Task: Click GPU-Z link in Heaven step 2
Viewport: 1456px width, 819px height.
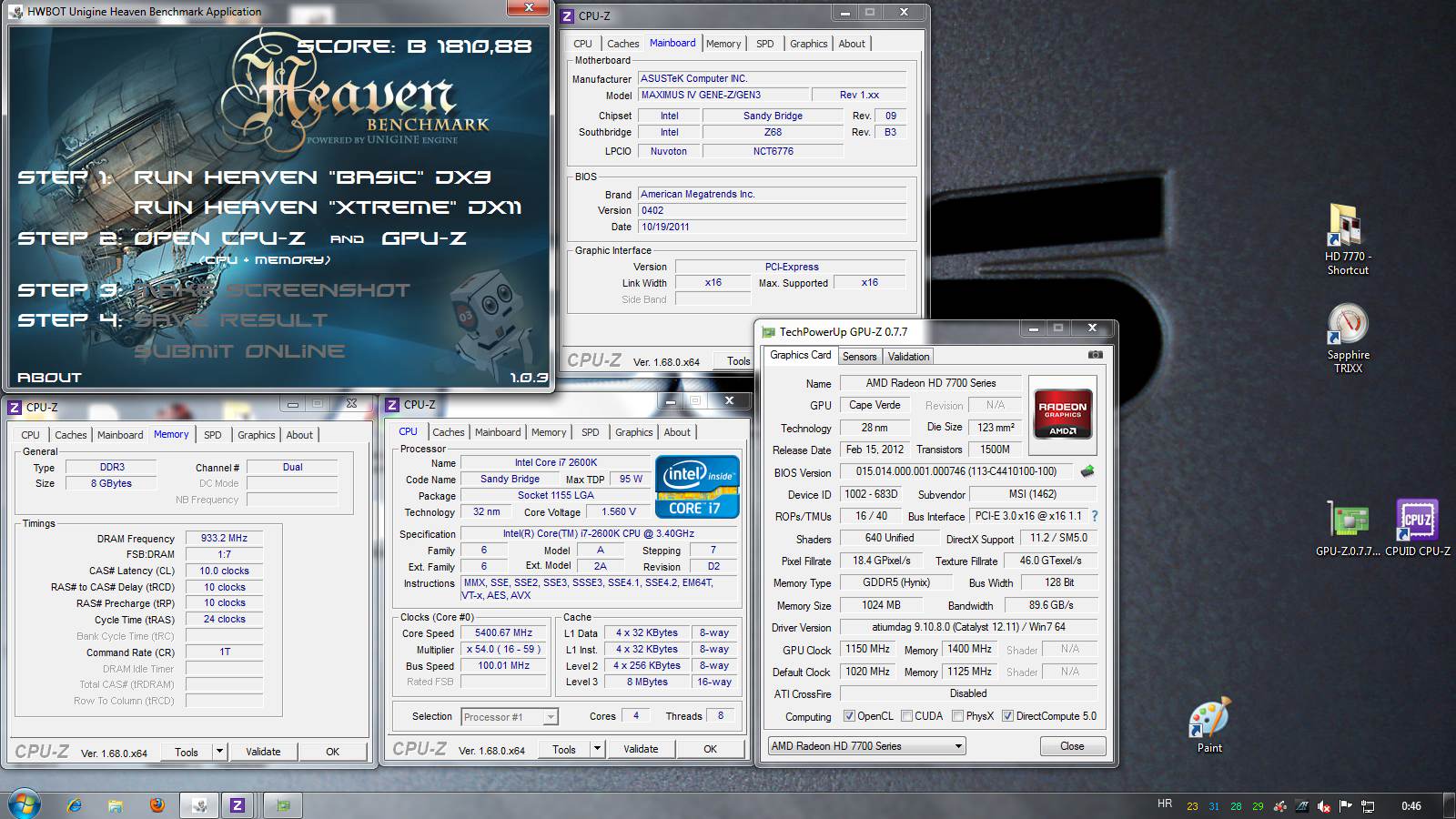Action: [424, 238]
